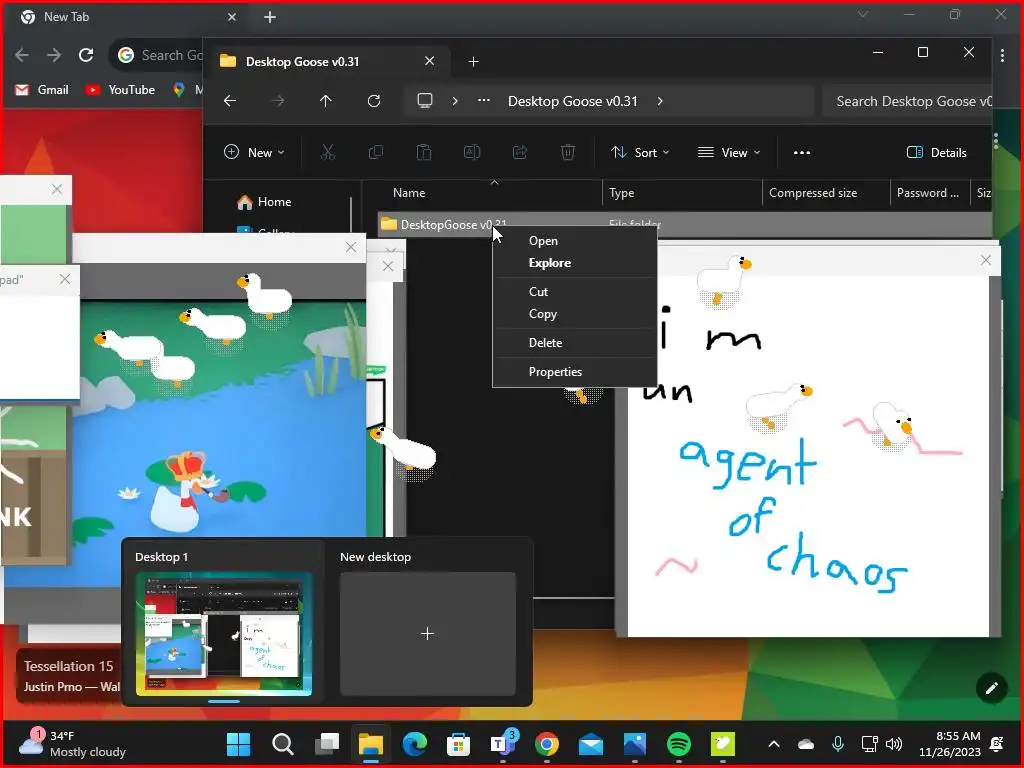Image resolution: width=1024 pixels, height=768 pixels.
Task: Click the microphone icon in system tray
Action: [838, 744]
